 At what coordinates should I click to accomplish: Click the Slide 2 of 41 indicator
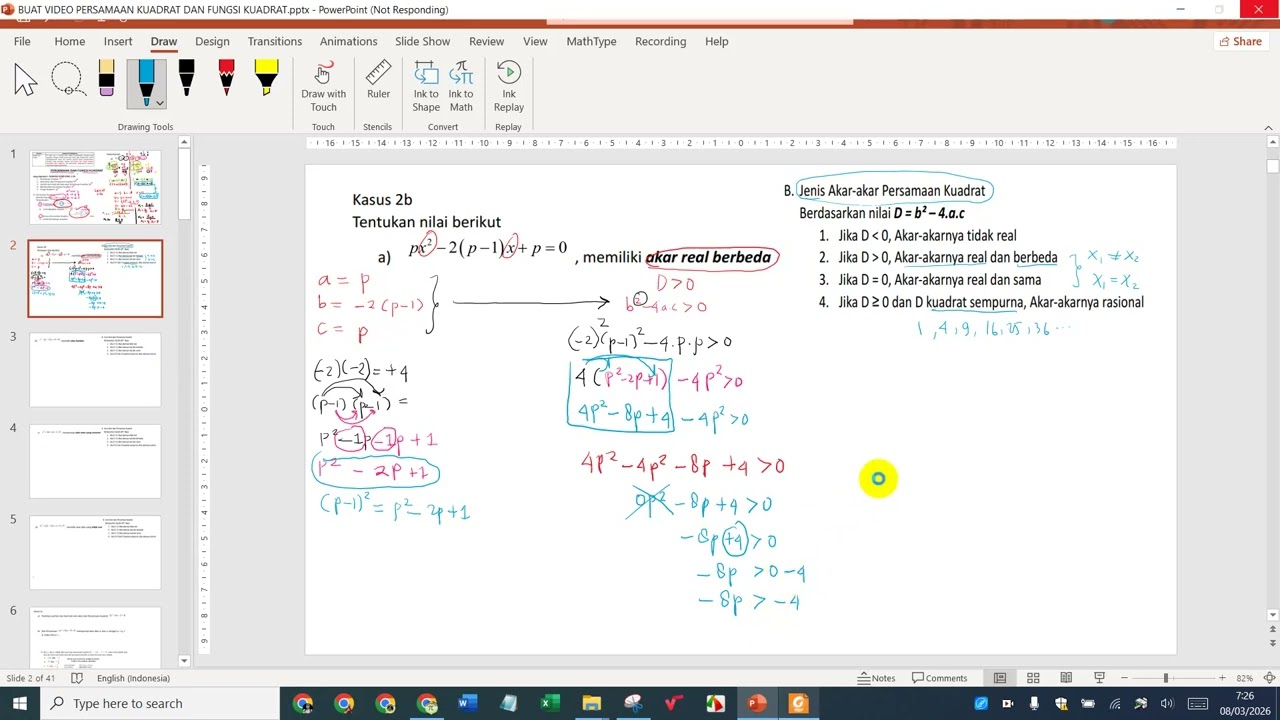[32, 678]
